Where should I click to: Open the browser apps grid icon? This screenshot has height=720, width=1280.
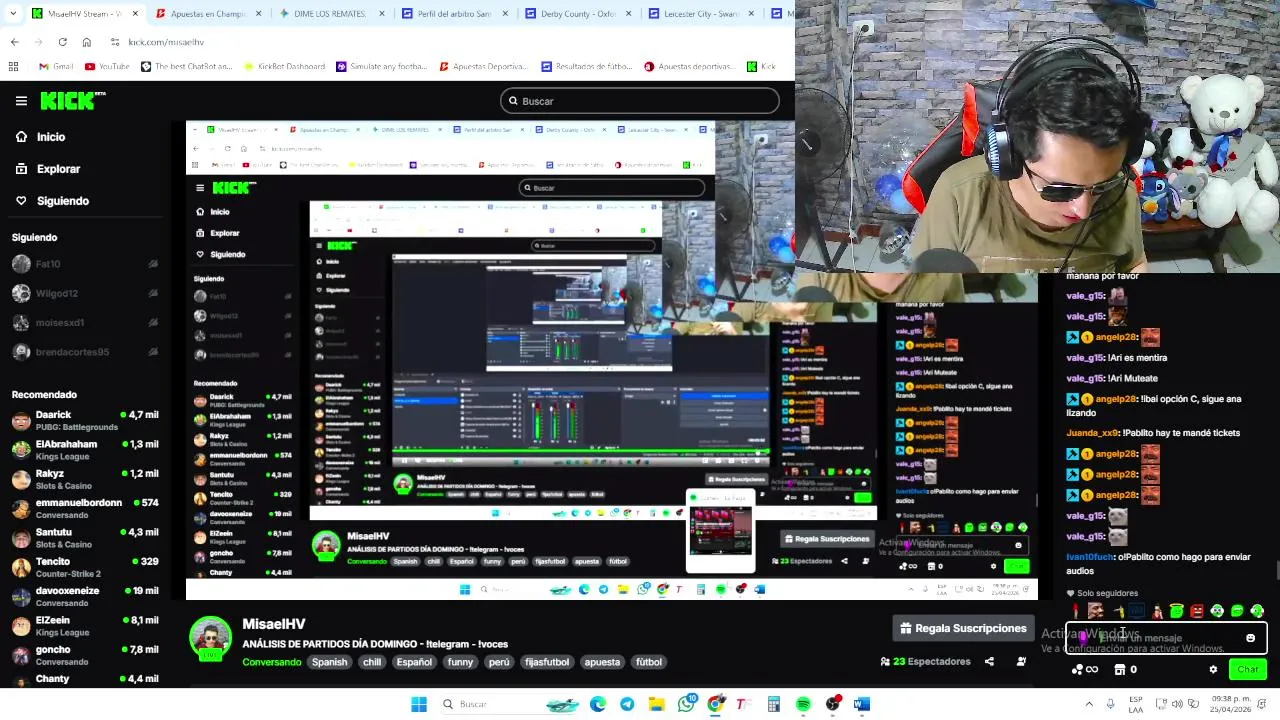tap(13, 67)
